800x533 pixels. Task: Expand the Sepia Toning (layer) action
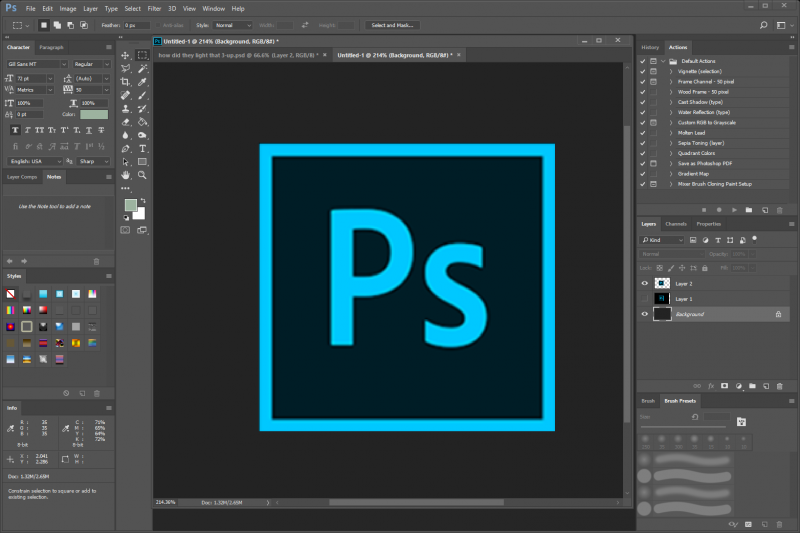pos(671,143)
